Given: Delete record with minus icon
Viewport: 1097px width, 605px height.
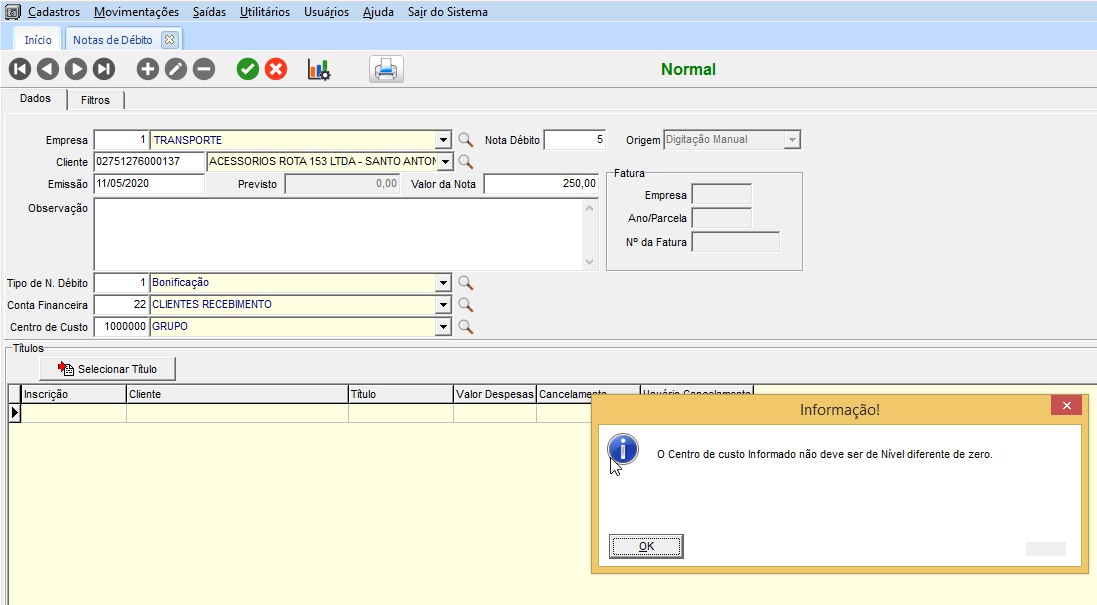Looking at the screenshot, I should click(x=204, y=69).
